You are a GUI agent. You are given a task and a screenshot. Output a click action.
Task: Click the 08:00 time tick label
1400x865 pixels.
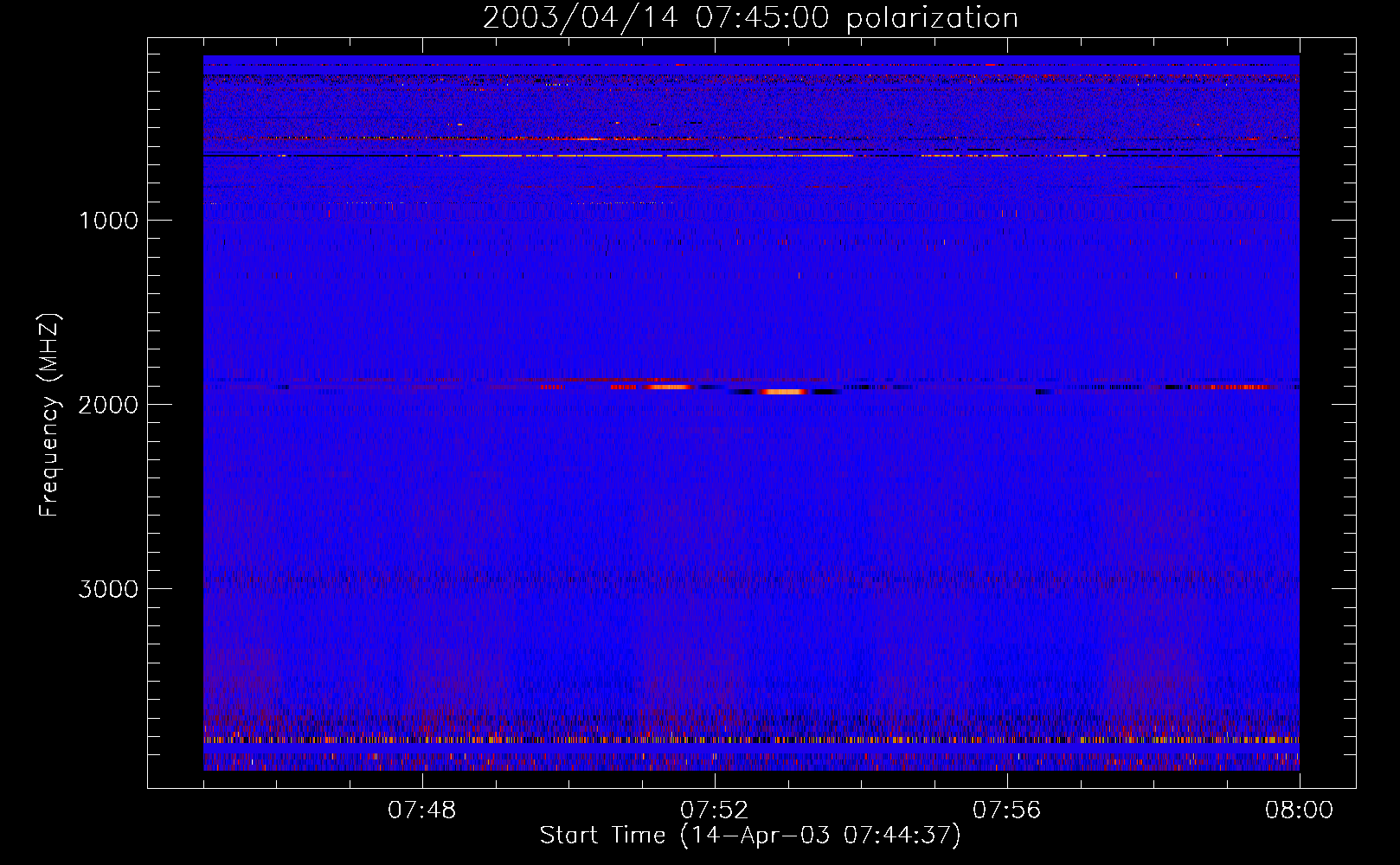(x=1299, y=811)
